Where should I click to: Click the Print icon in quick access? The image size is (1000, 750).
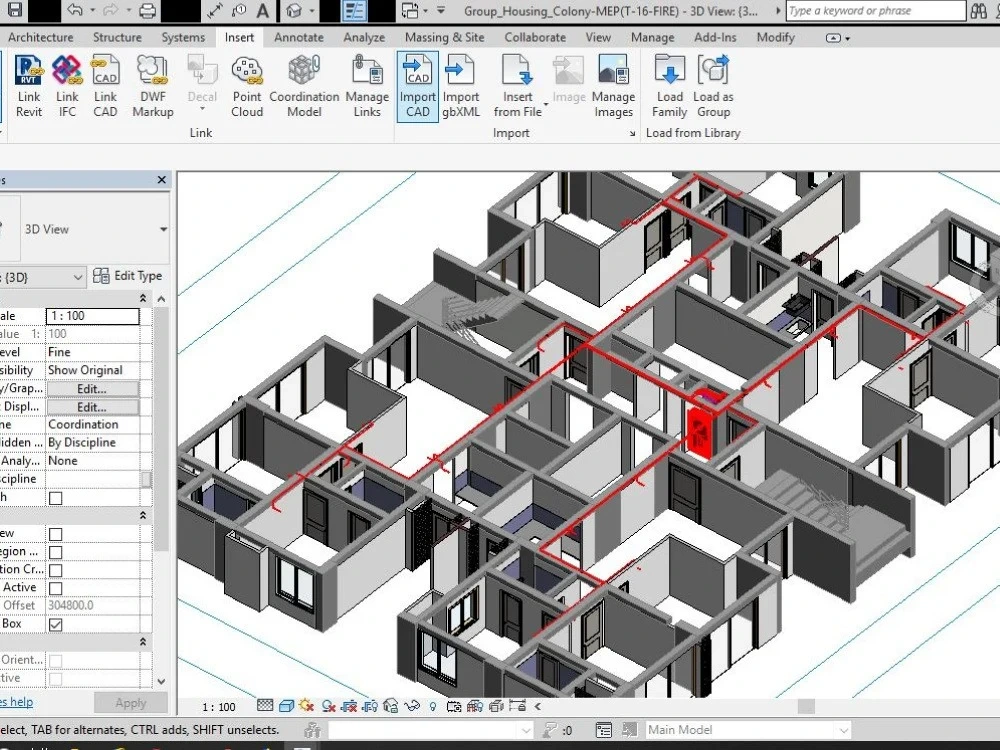coord(147,10)
